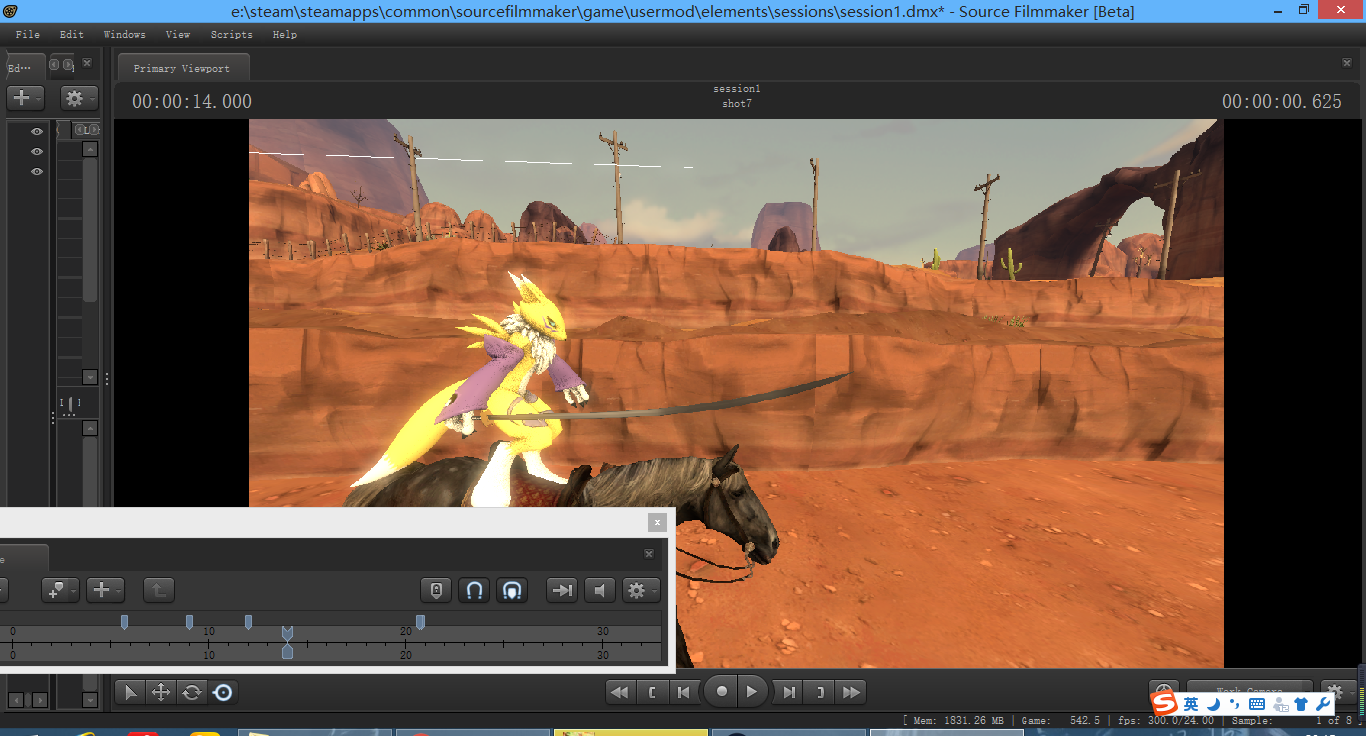Screen dimensions: 1366x736
Task: Hide the third item using its eye icon
Action: [x=37, y=172]
